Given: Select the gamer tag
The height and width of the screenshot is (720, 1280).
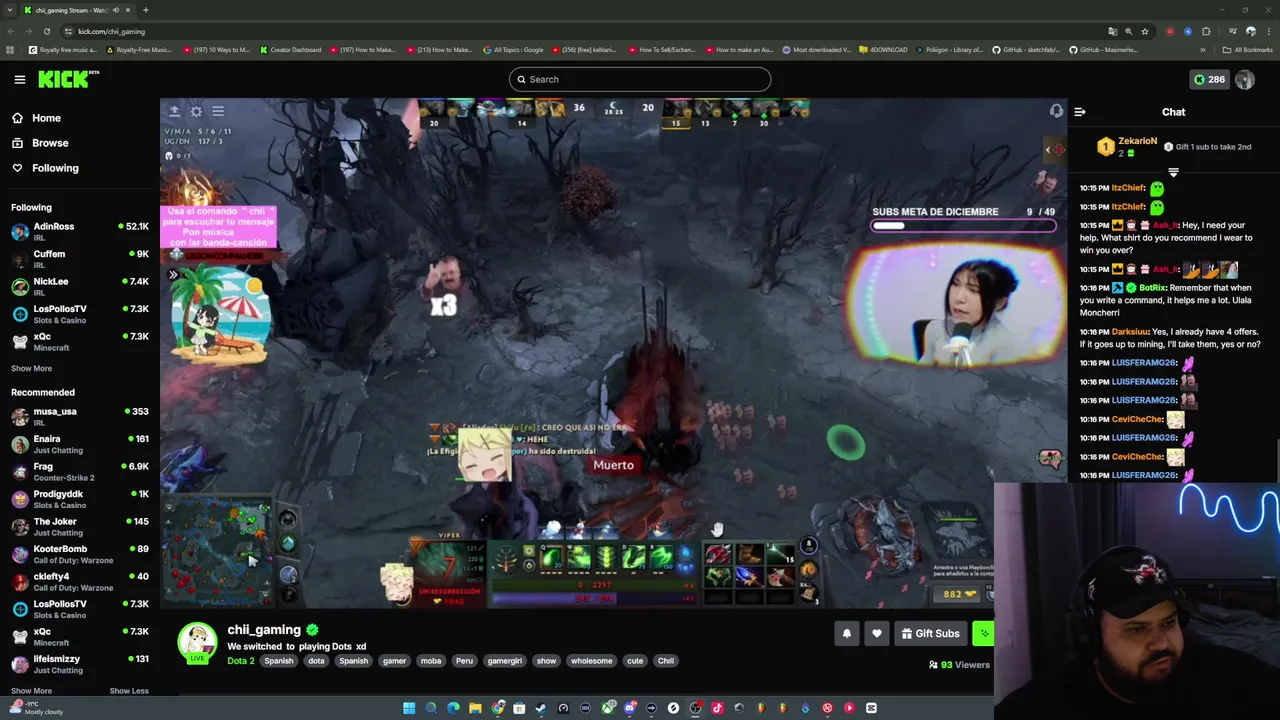Looking at the screenshot, I should tap(394, 661).
